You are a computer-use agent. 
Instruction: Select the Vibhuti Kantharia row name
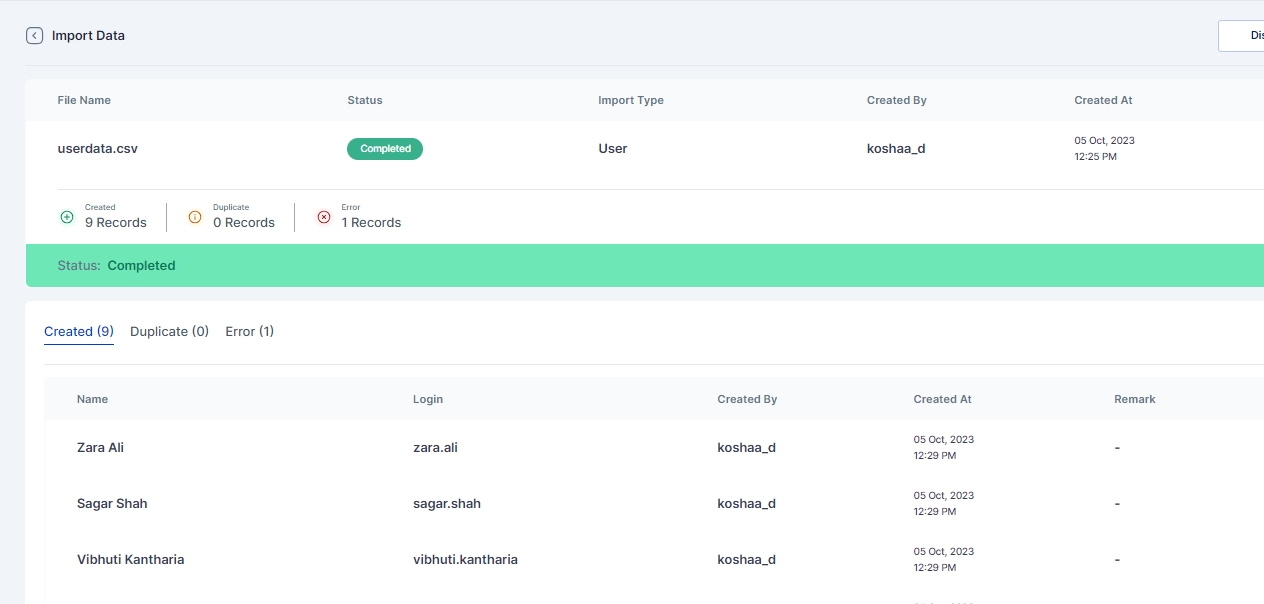(x=130, y=559)
